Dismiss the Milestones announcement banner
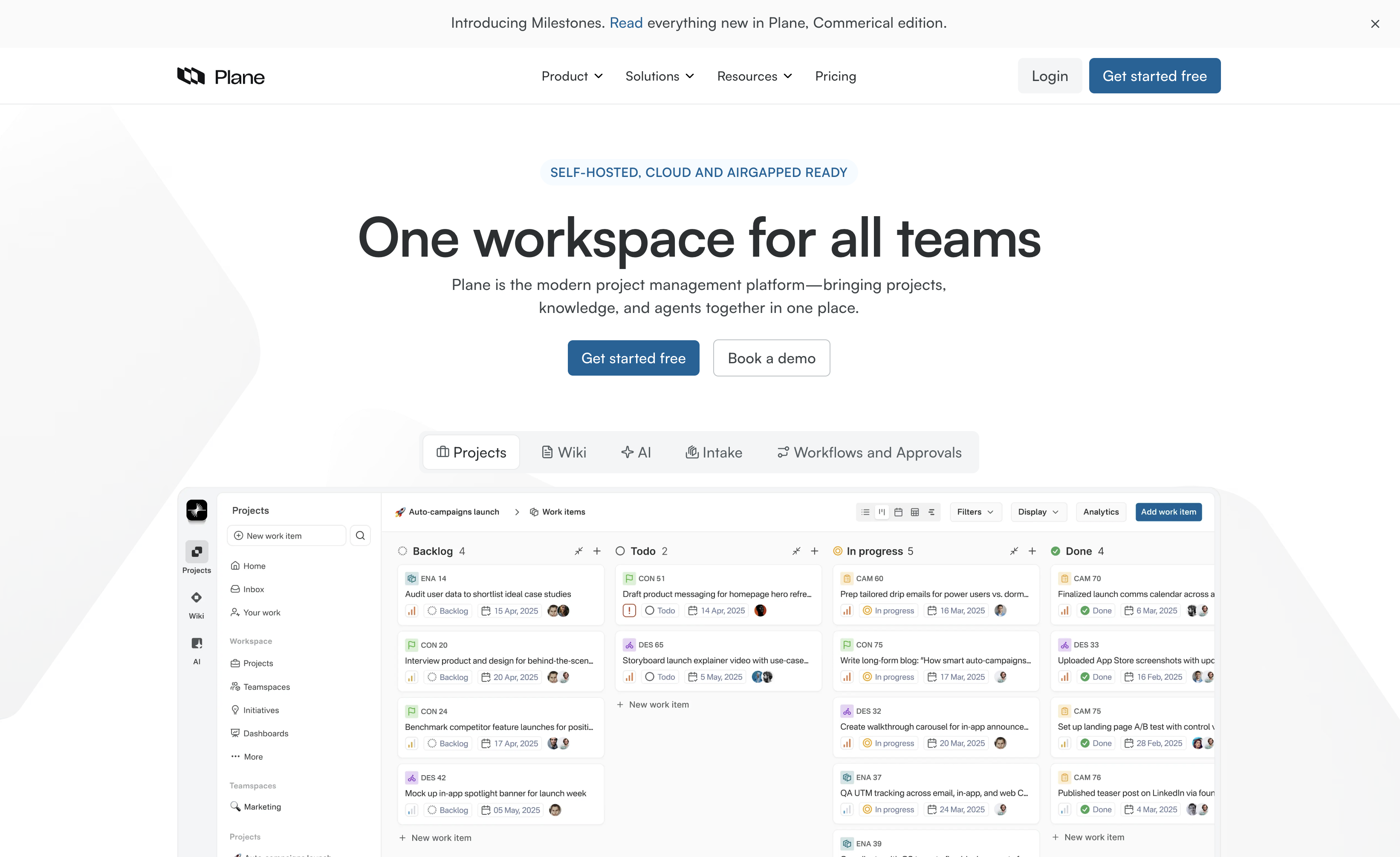Viewport: 1400px width, 857px height. (x=1375, y=24)
